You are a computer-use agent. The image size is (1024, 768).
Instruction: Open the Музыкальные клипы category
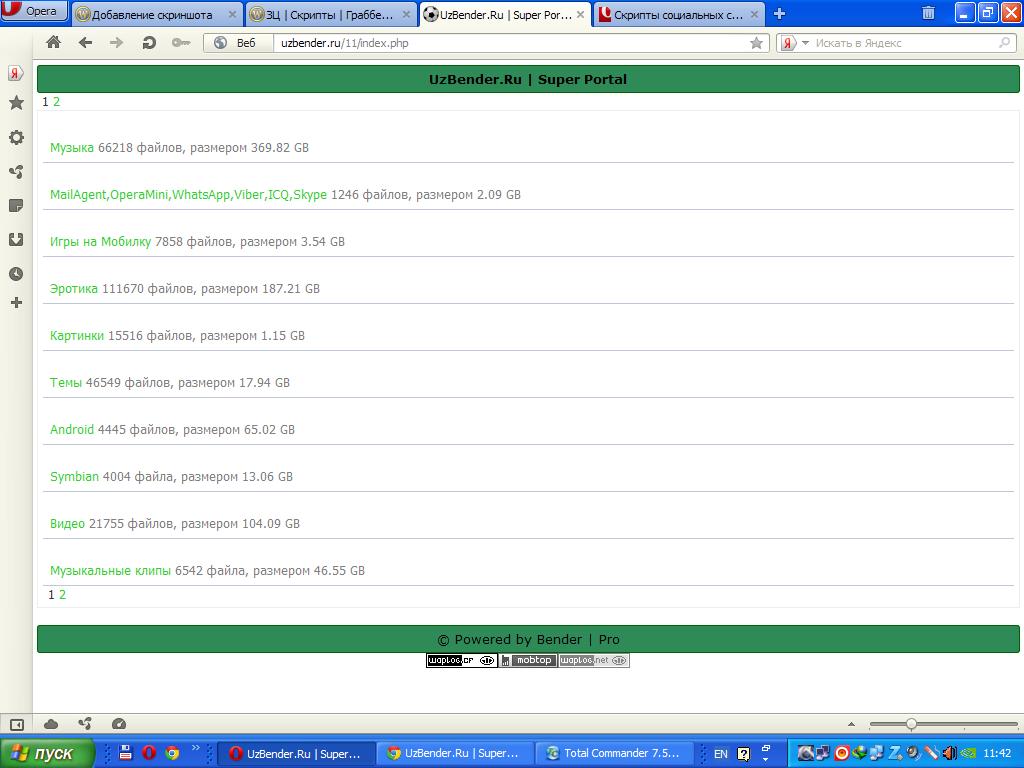click(x=110, y=571)
